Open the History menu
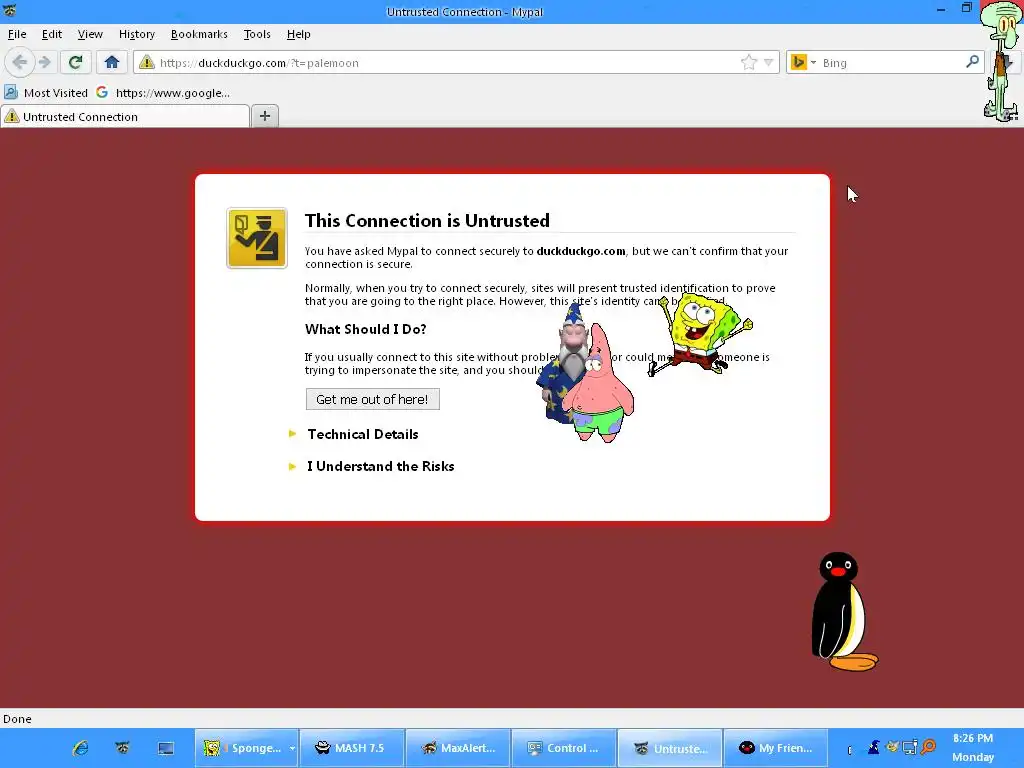The width and height of the screenshot is (1024, 768). 136,34
